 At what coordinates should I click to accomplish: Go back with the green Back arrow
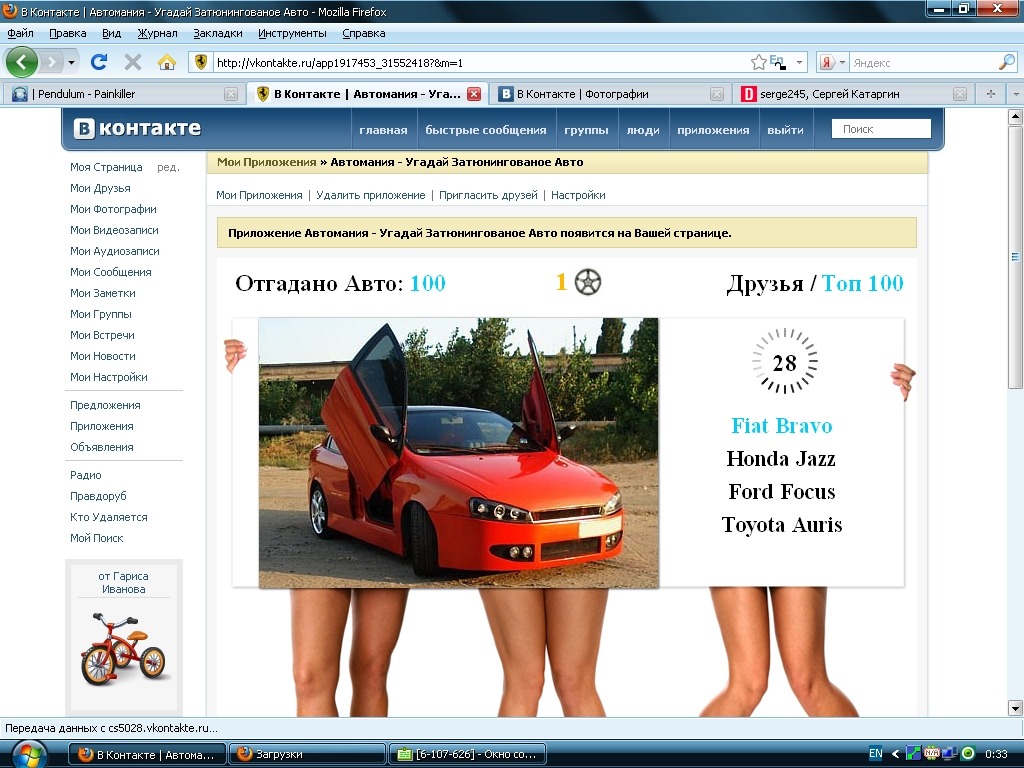(22, 62)
